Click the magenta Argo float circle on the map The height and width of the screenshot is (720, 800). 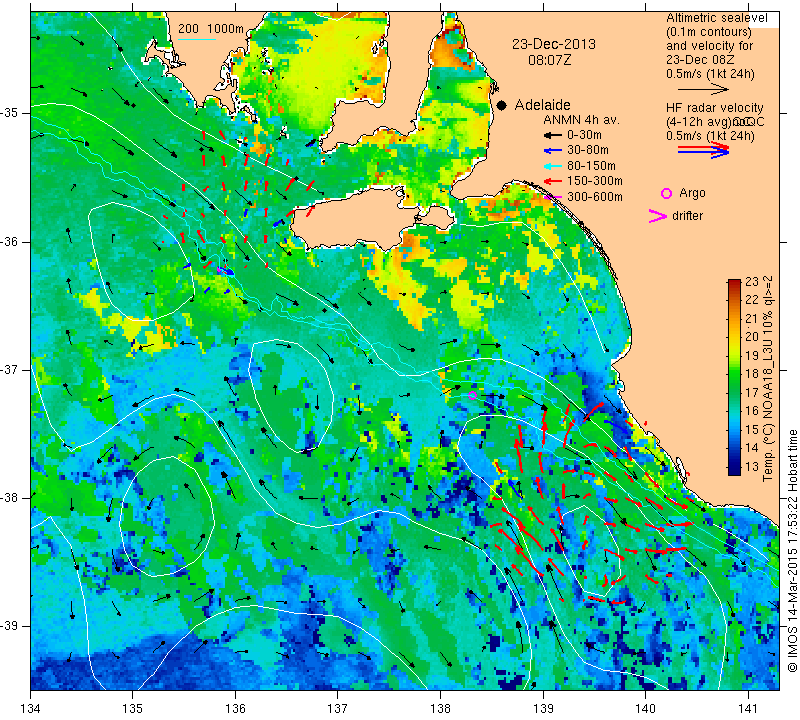click(472, 395)
